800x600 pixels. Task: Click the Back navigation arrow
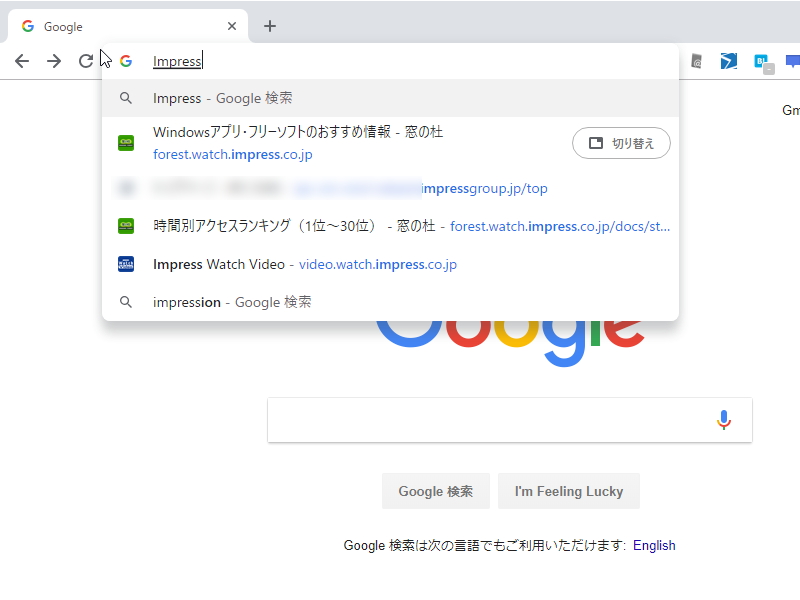22,60
